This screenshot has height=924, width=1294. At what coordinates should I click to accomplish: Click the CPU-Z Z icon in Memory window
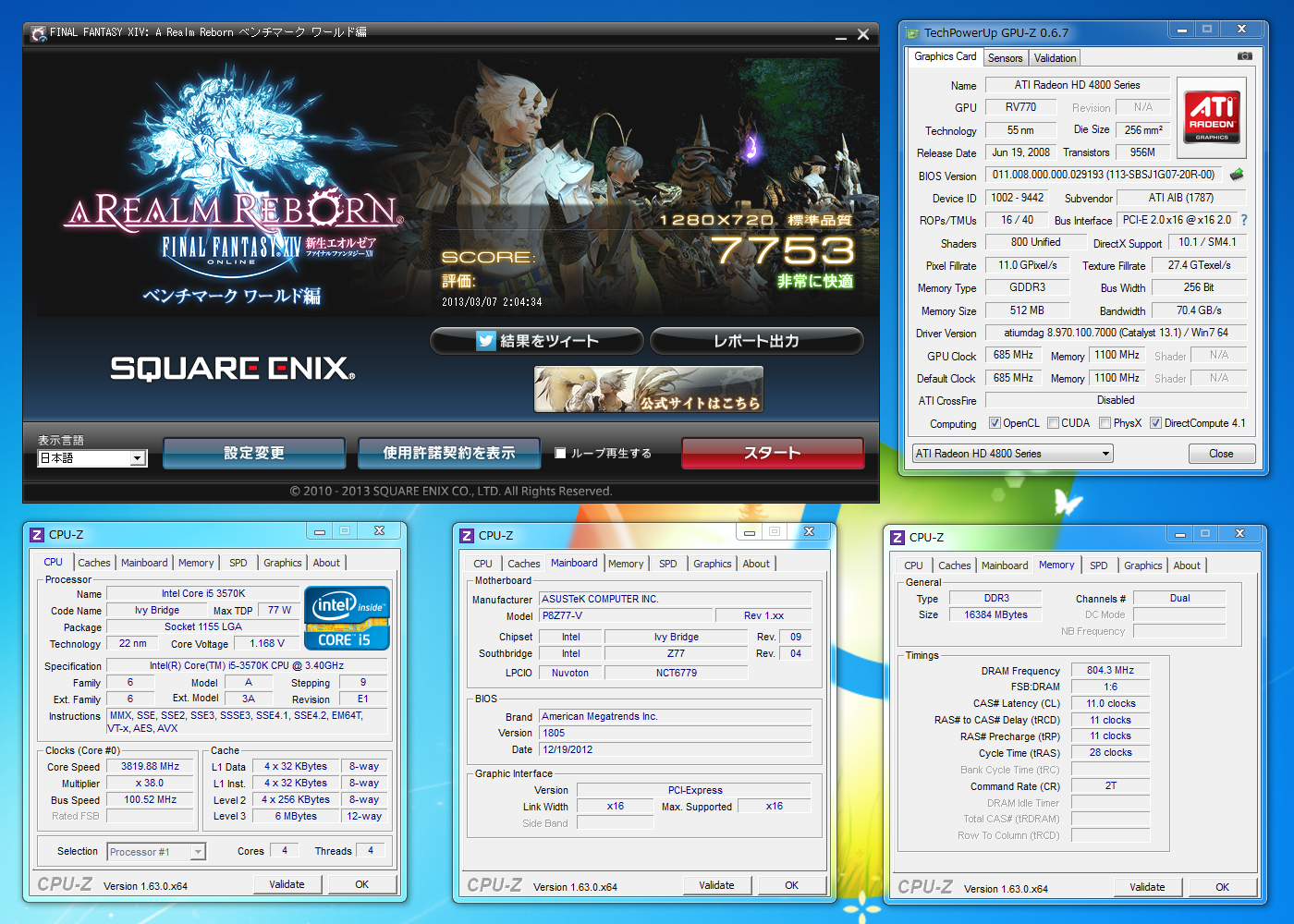[897, 537]
